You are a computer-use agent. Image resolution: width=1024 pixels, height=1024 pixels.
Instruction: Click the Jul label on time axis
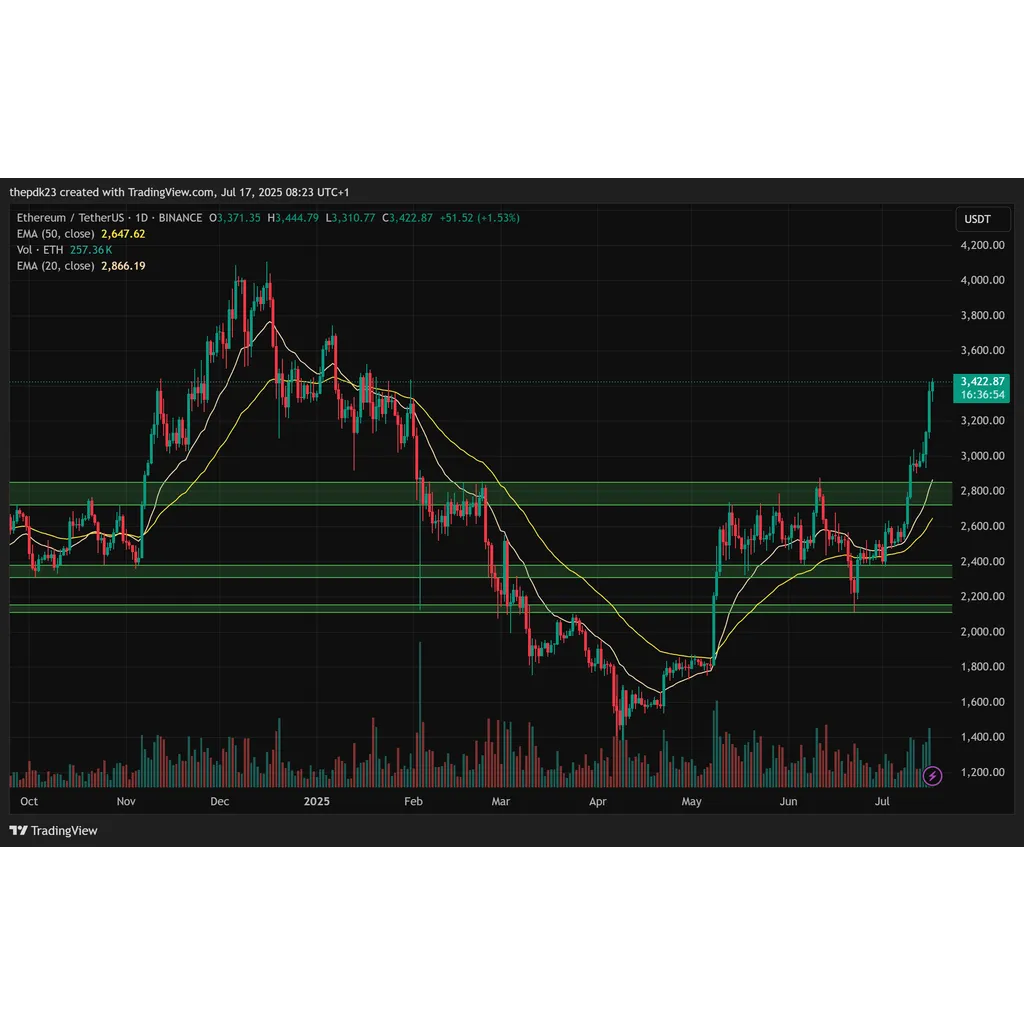coord(882,801)
